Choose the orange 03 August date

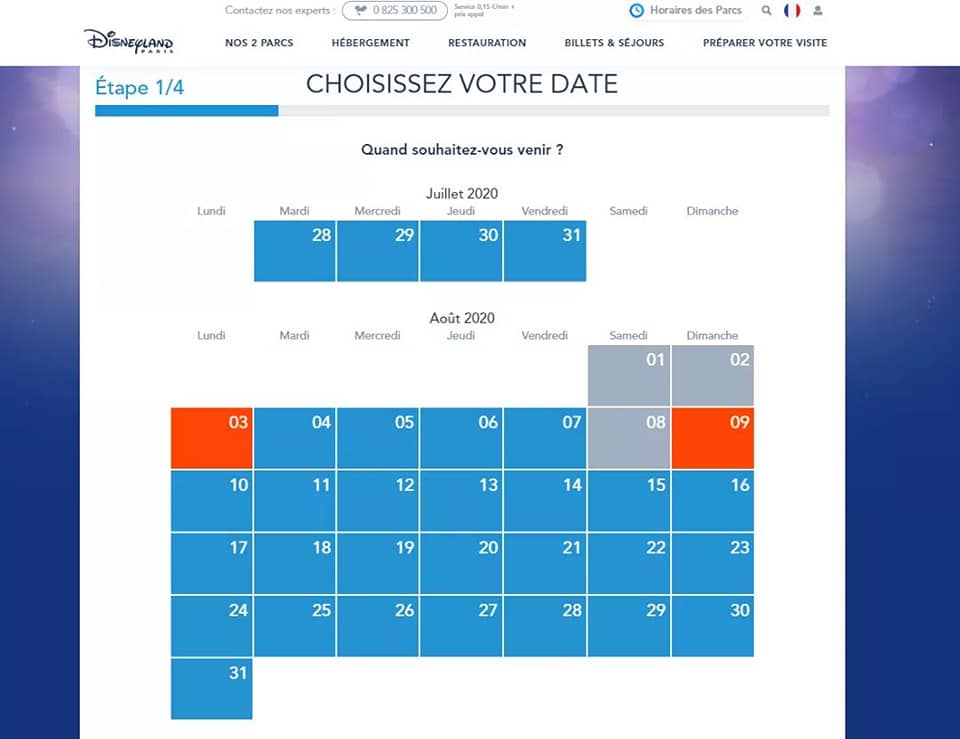pyautogui.click(x=211, y=438)
